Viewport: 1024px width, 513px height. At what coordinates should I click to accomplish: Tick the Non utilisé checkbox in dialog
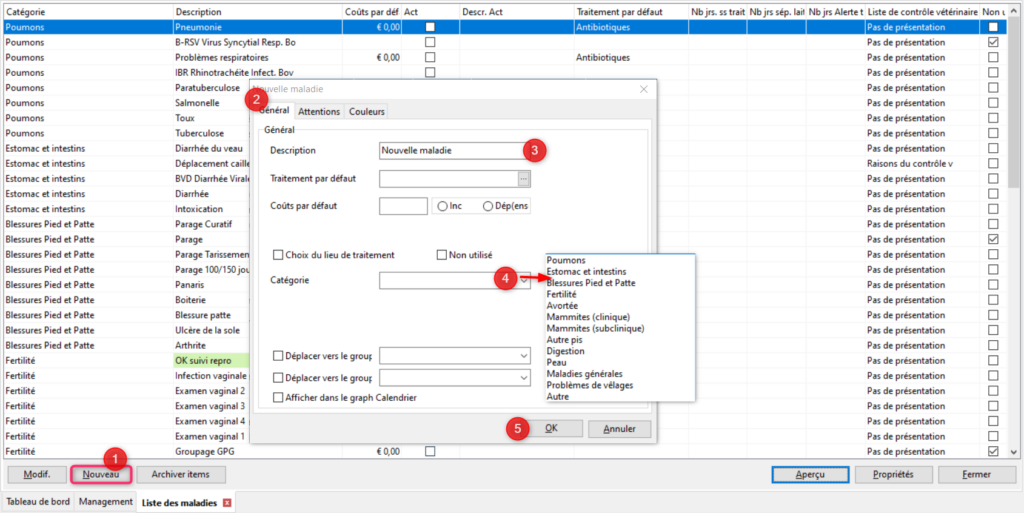tap(441, 256)
